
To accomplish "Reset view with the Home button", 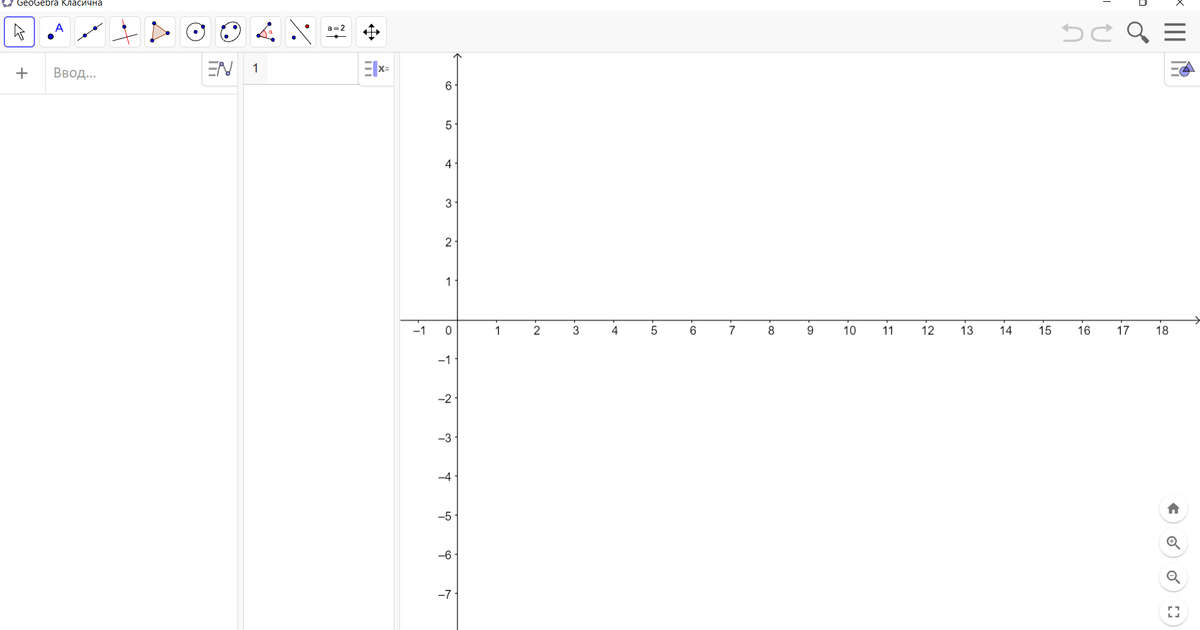I will [1173, 509].
